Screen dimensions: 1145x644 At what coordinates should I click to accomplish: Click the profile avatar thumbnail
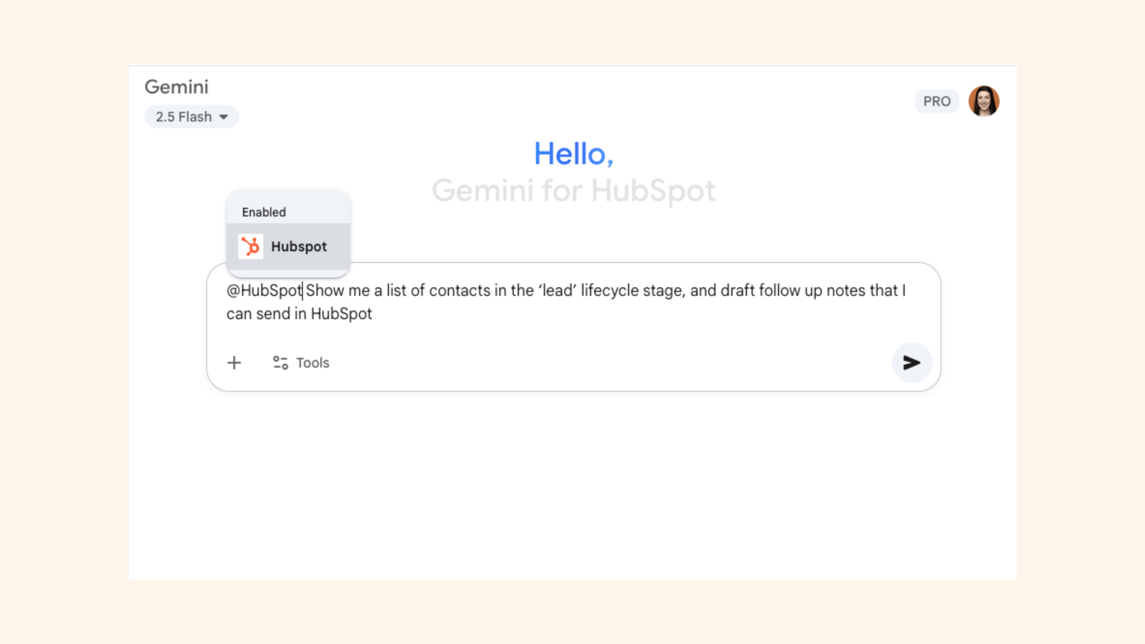pyautogui.click(x=984, y=101)
